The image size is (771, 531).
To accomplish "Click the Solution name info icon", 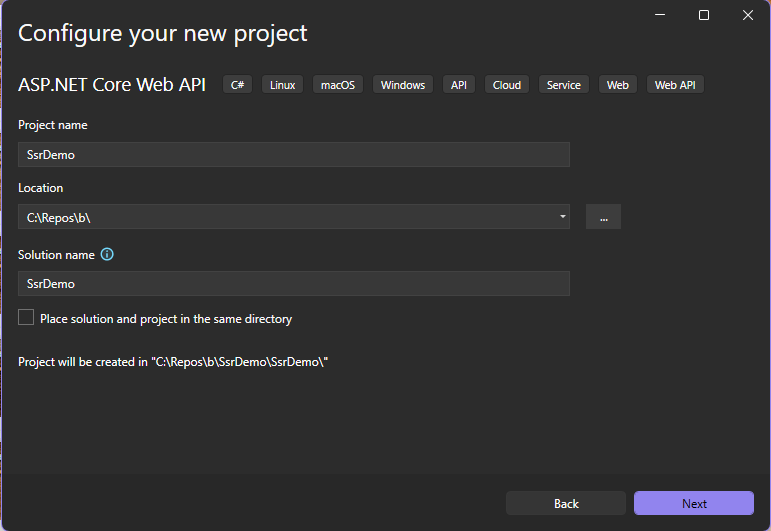I will pos(107,254).
